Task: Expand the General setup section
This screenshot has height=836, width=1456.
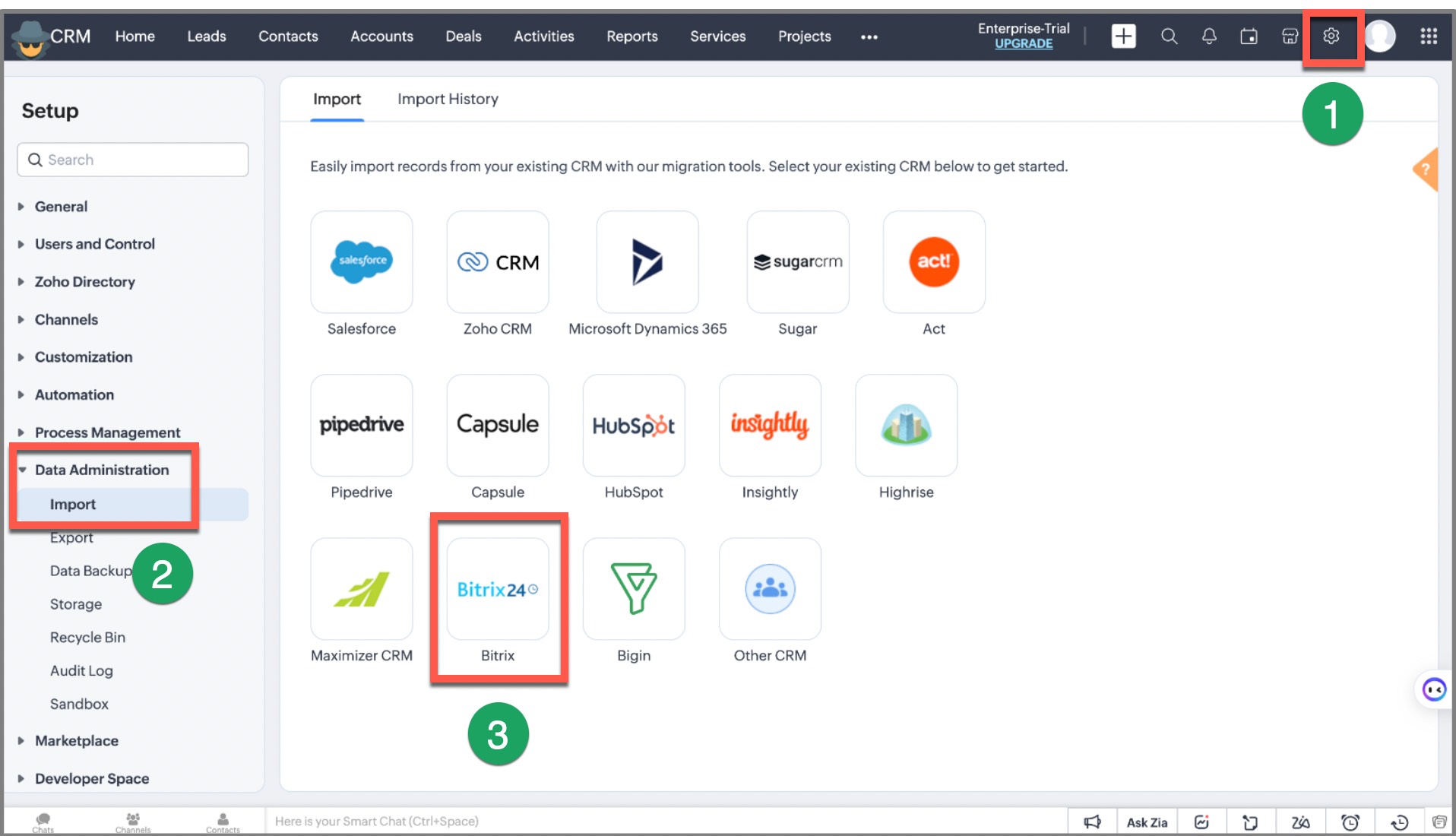Action: pyautogui.click(x=61, y=207)
